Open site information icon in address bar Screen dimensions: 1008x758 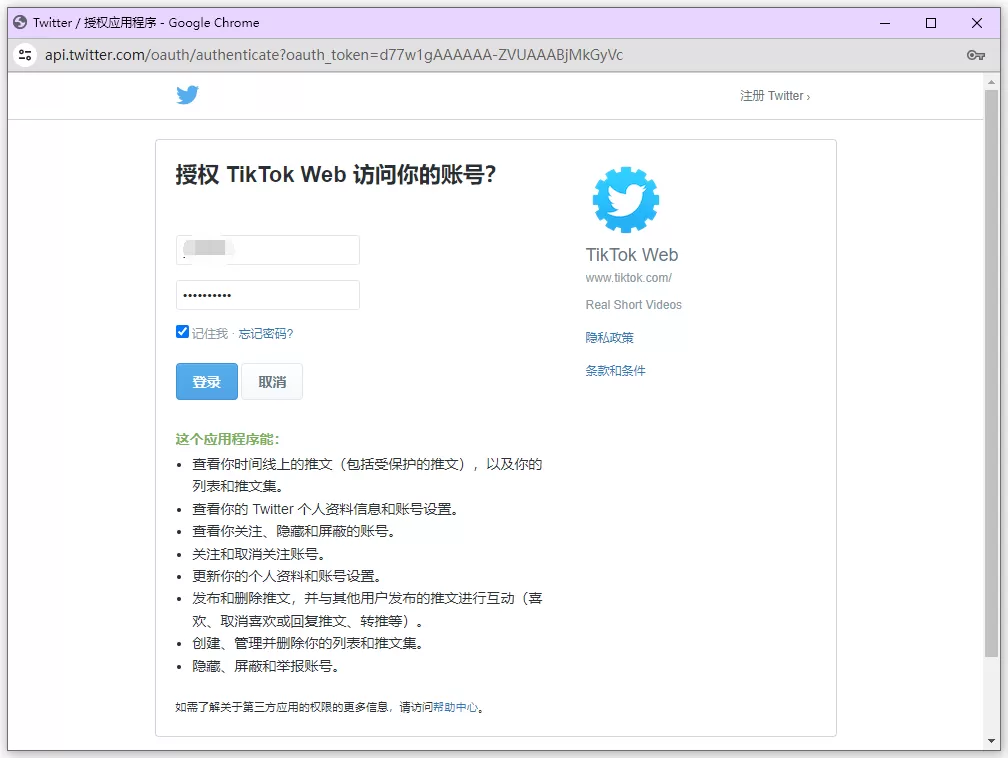pyautogui.click(x=25, y=55)
